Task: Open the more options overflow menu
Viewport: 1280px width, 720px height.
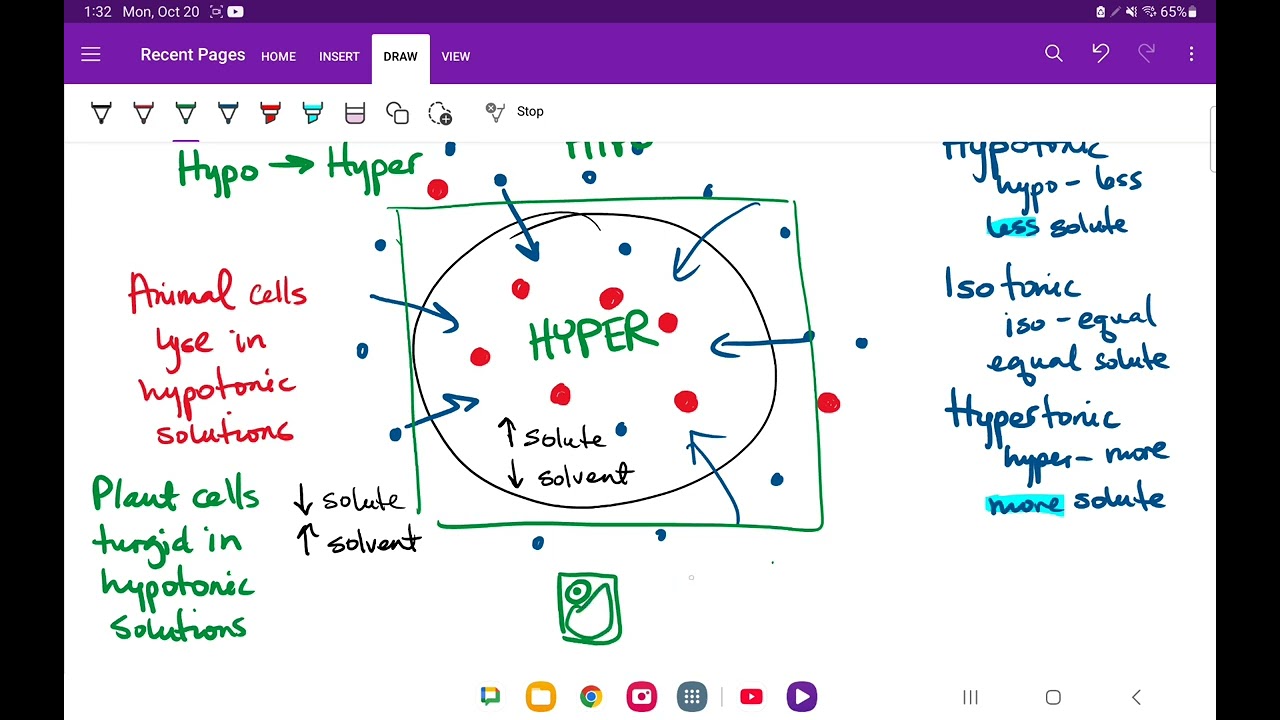Action: (1191, 54)
